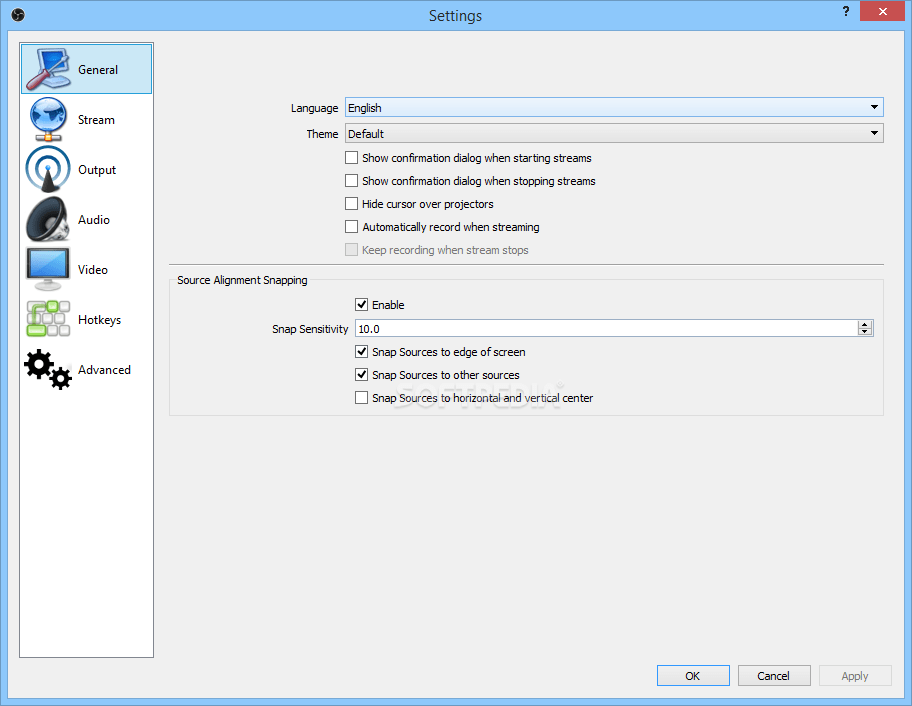
Task: Open Video settings via monitor icon
Action: pos(48,269)
